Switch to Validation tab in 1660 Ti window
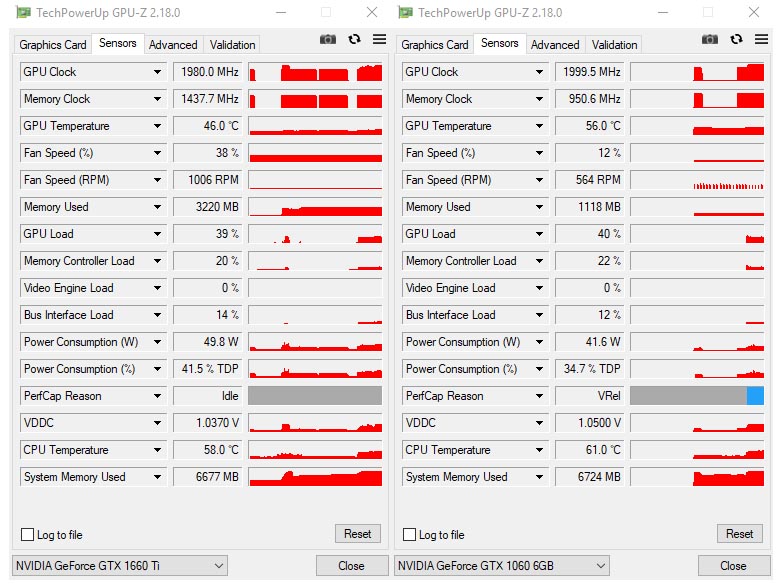 (x=232, y=45)
